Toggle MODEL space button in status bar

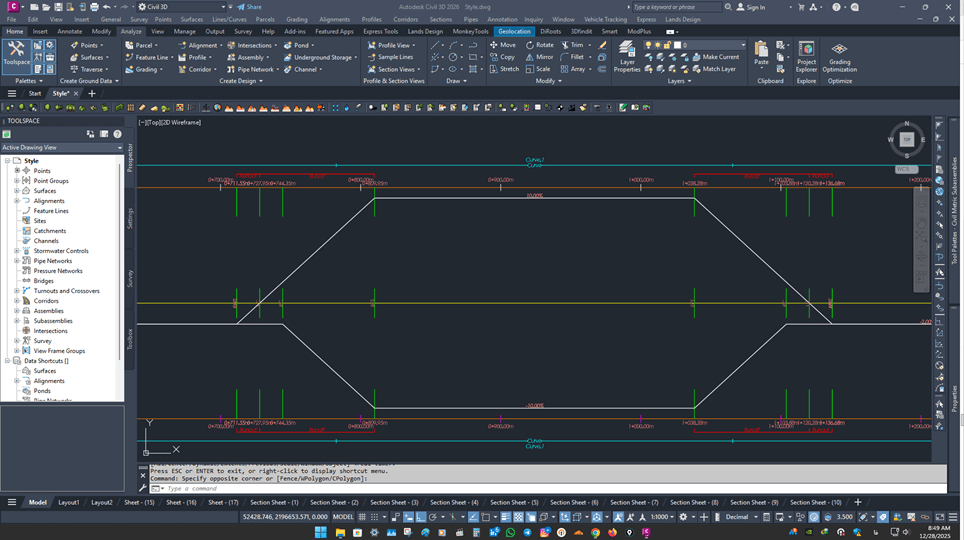tap(343, 517)
